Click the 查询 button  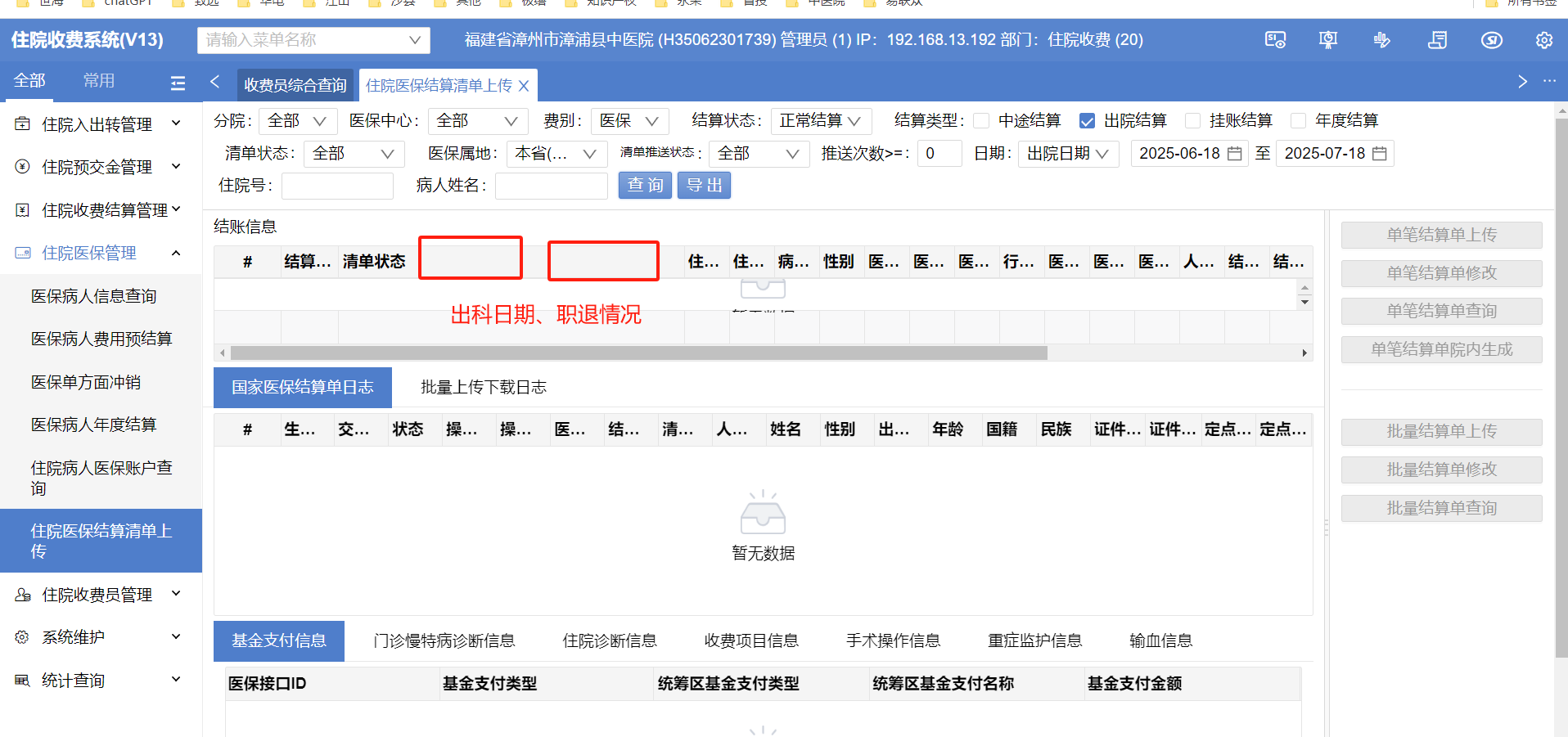(x=645, y=186)
